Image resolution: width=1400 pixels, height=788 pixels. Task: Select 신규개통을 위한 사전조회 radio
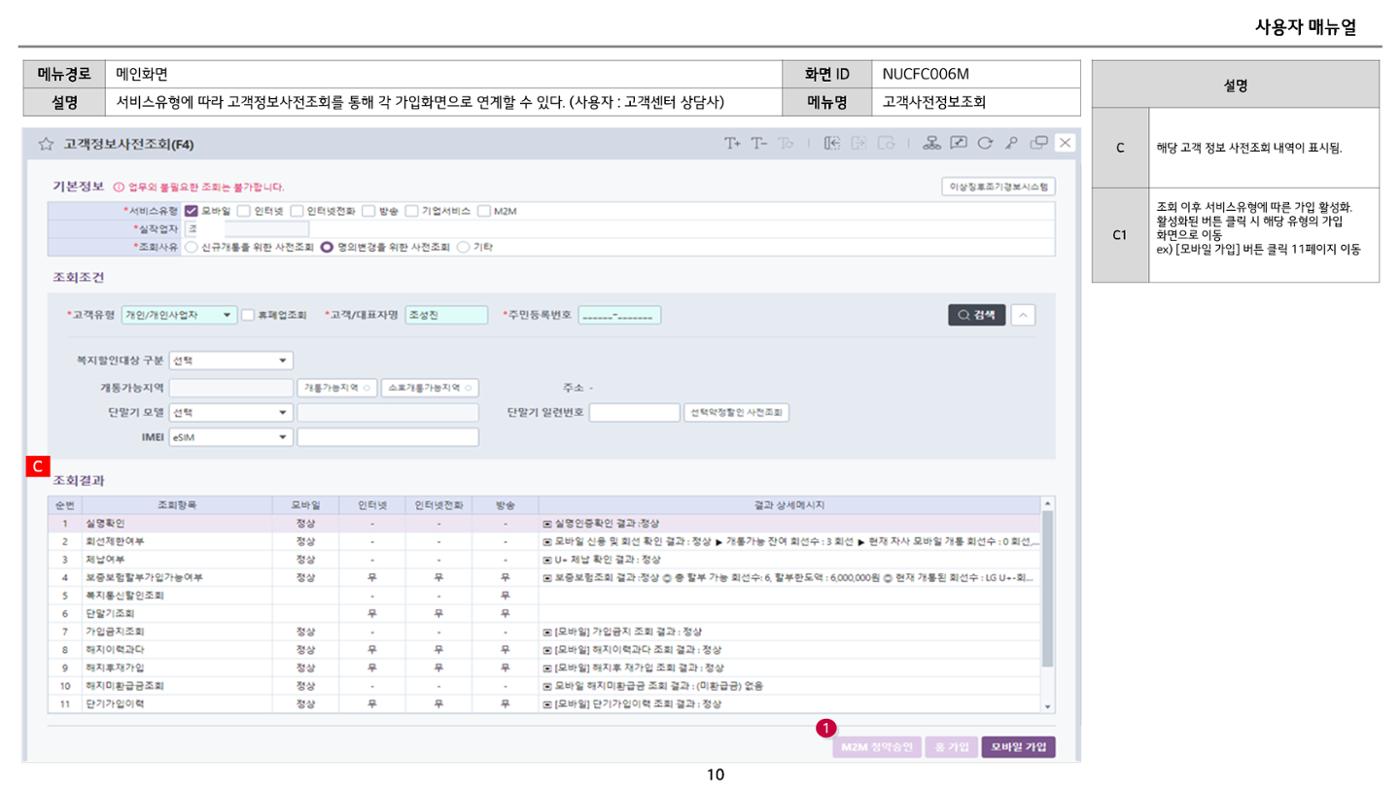coord(191,247)
